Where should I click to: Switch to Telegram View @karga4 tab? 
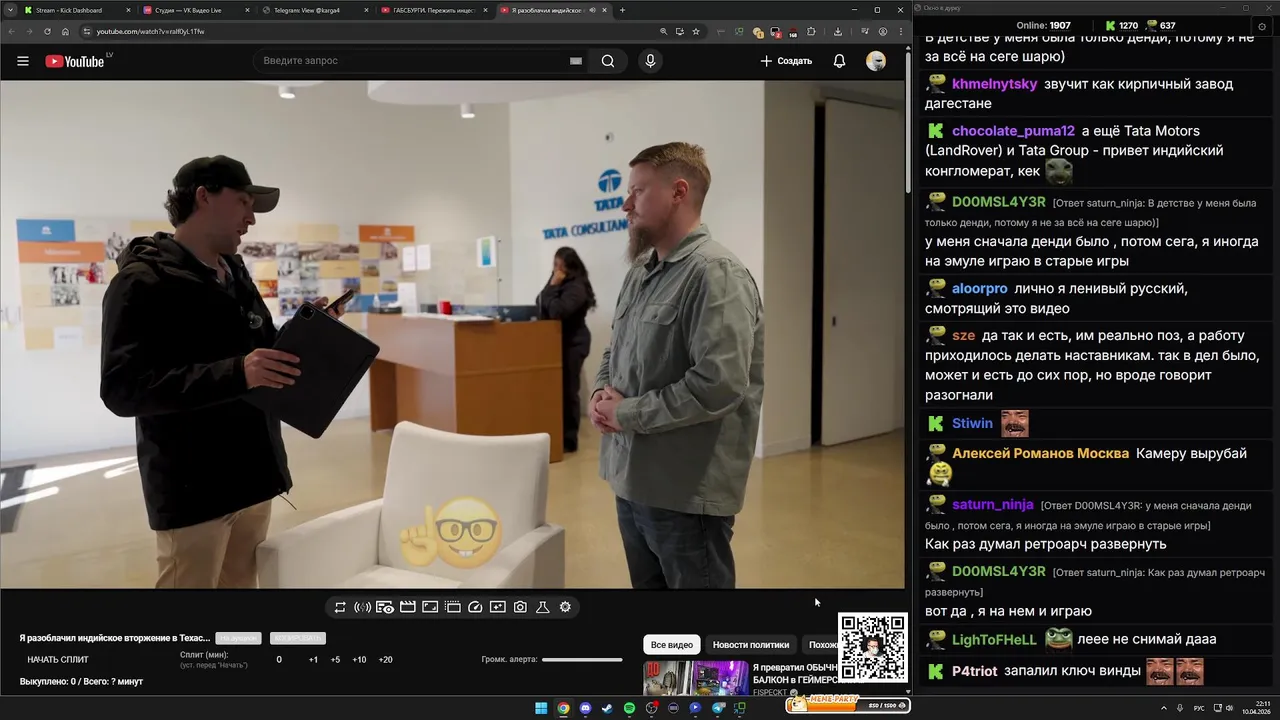[x=314, y=10]
